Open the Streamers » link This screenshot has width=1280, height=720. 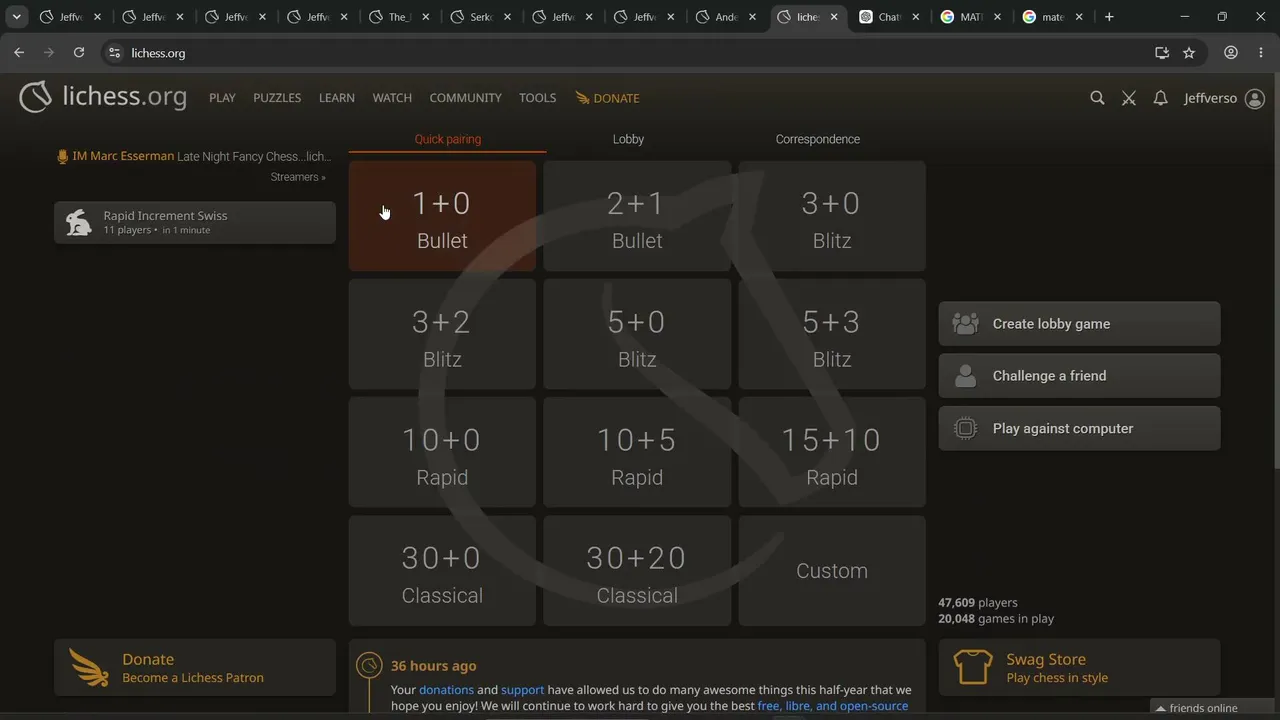pos(298,177)
